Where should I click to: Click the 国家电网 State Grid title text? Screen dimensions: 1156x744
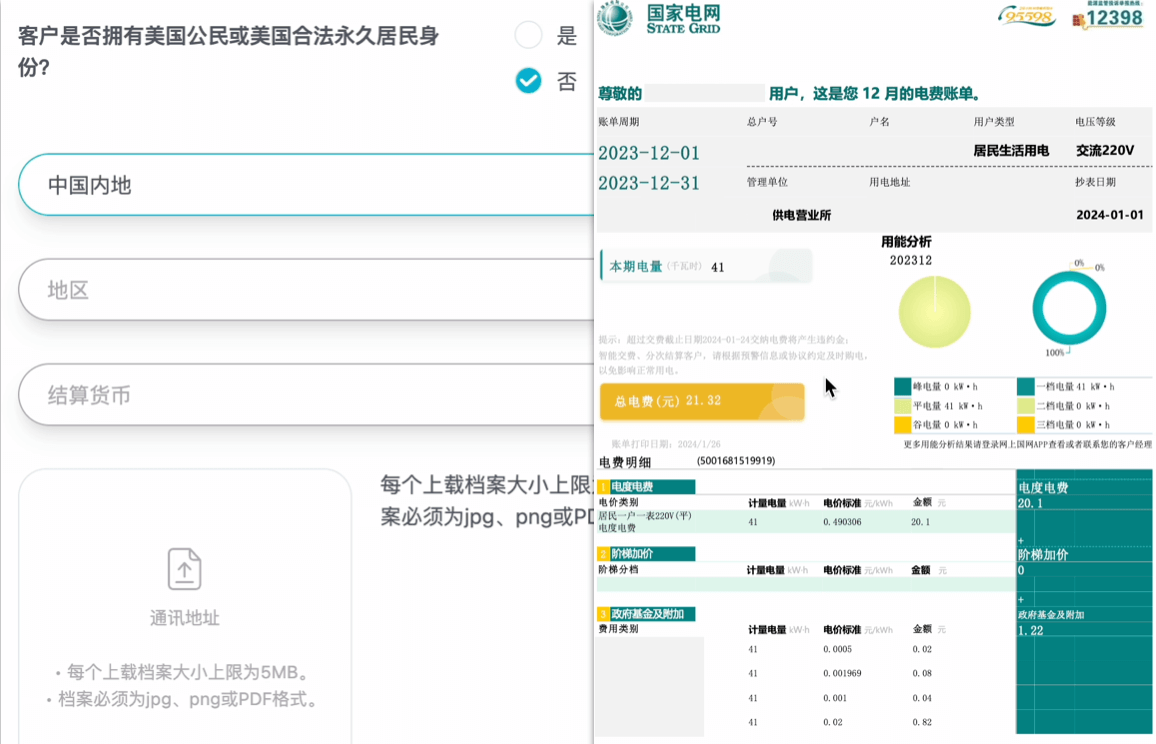coord(683,18)
